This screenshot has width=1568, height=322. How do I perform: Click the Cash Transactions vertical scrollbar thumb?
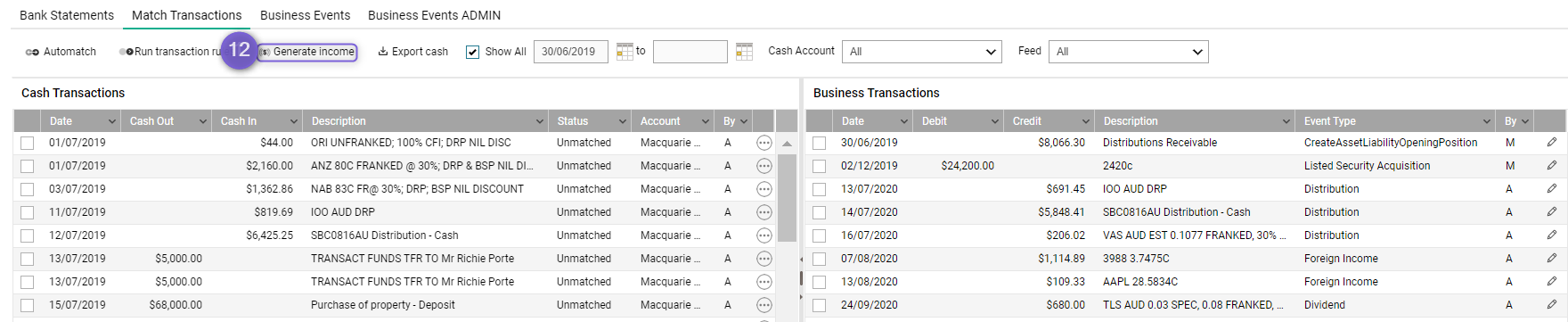coord(787,198)
